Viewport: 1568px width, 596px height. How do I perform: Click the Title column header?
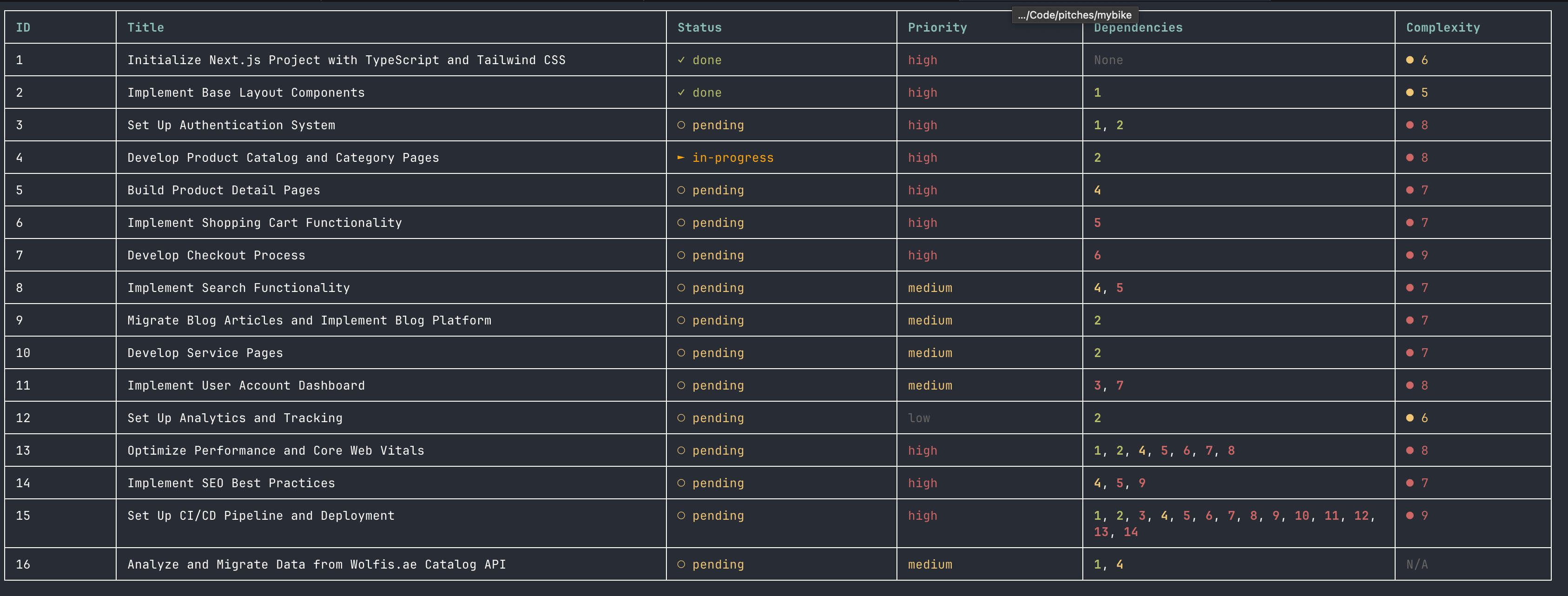point(145,27)
